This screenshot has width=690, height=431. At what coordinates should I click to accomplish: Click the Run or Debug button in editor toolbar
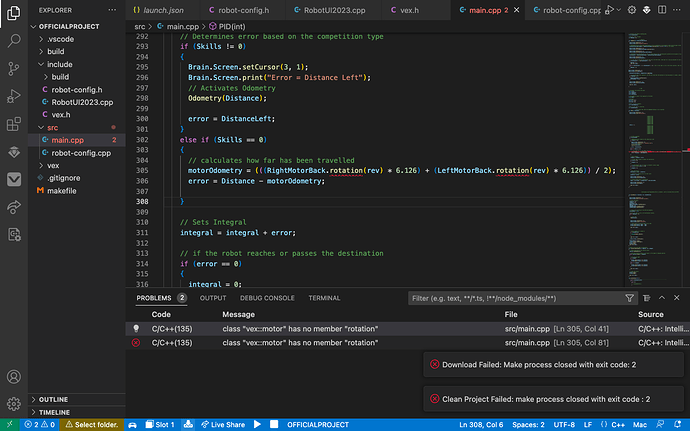[x=609, y=10]
